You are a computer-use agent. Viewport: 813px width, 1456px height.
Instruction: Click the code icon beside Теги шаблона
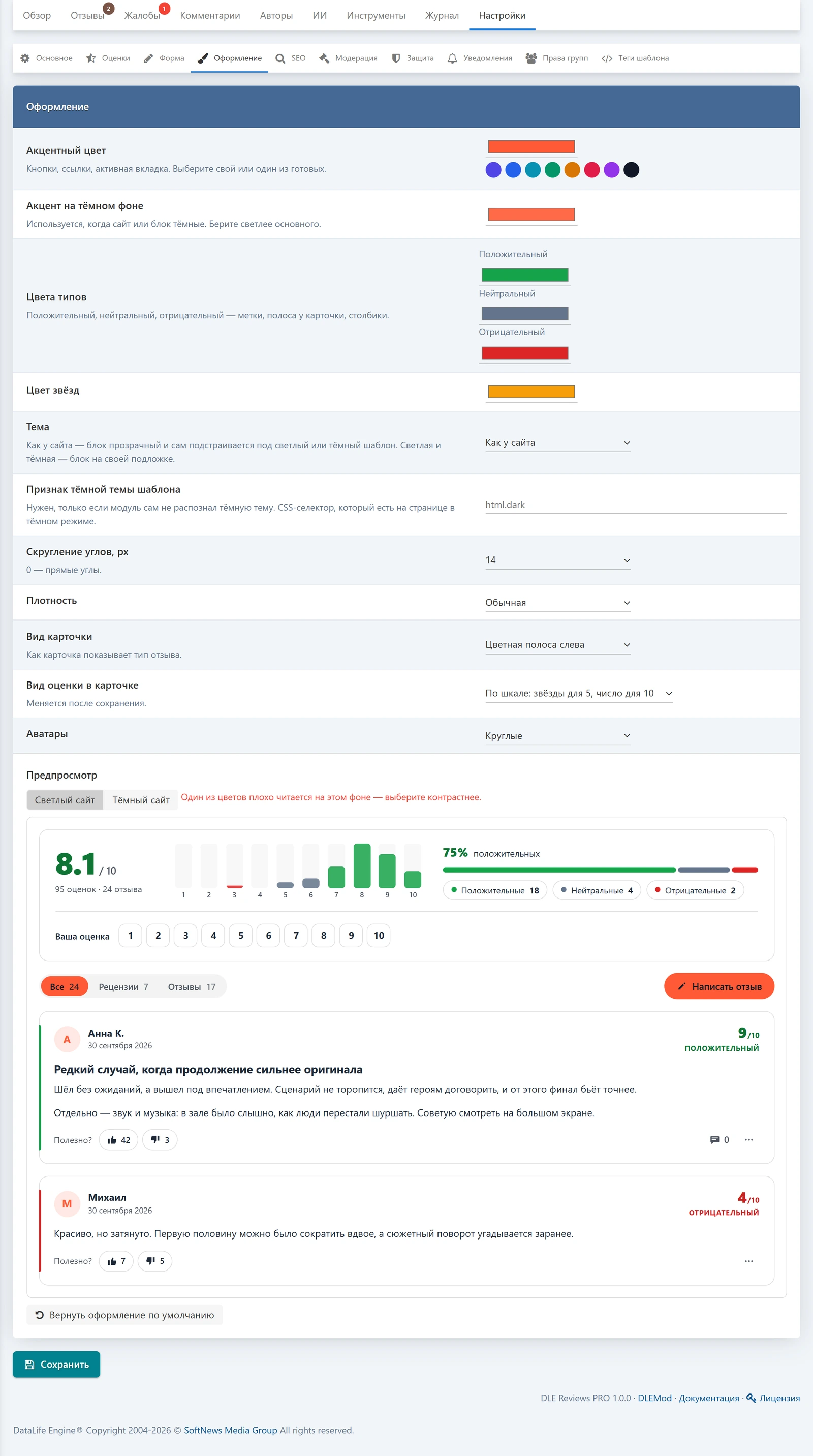pos(607,58)
